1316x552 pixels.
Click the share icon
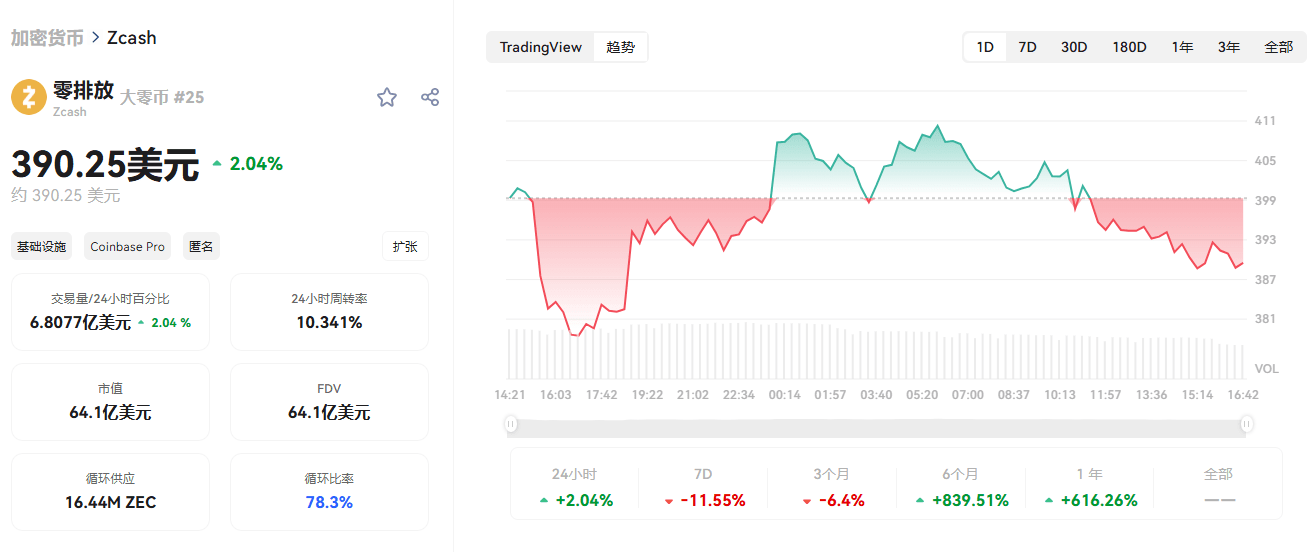point(430,97)
